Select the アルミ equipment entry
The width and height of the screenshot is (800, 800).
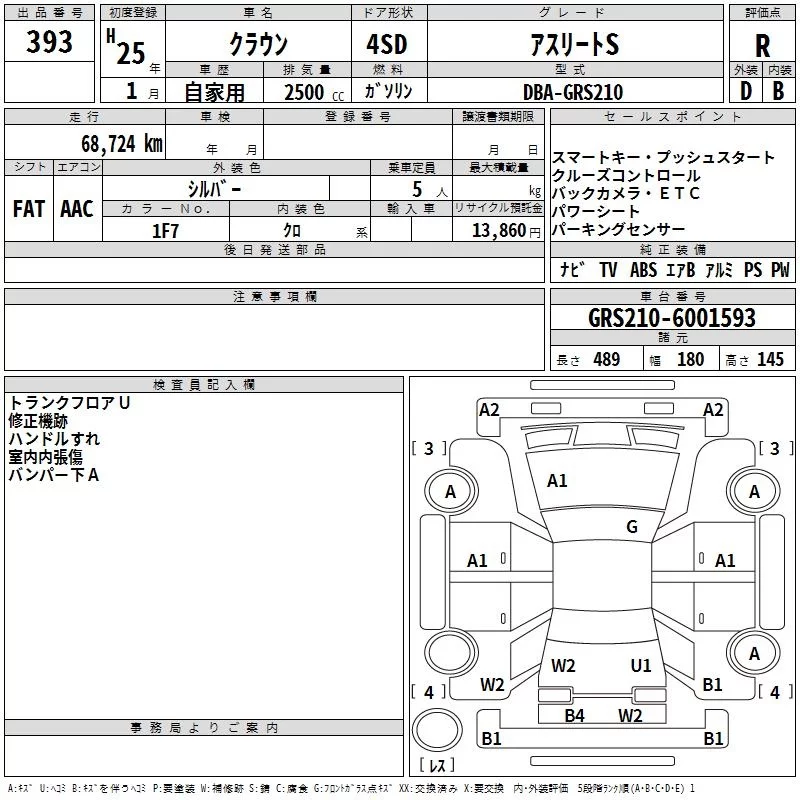click(x=719, y=269)
